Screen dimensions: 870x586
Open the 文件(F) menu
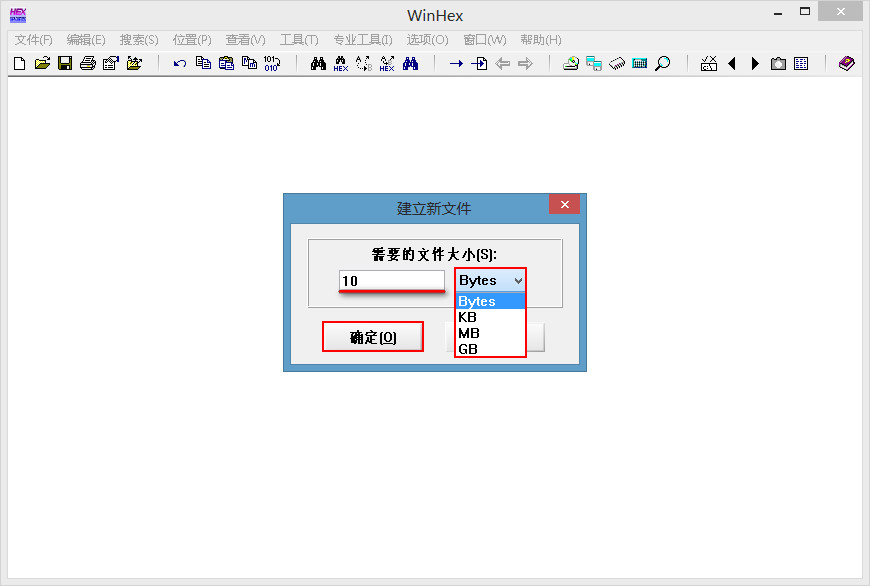pos(33,40)
